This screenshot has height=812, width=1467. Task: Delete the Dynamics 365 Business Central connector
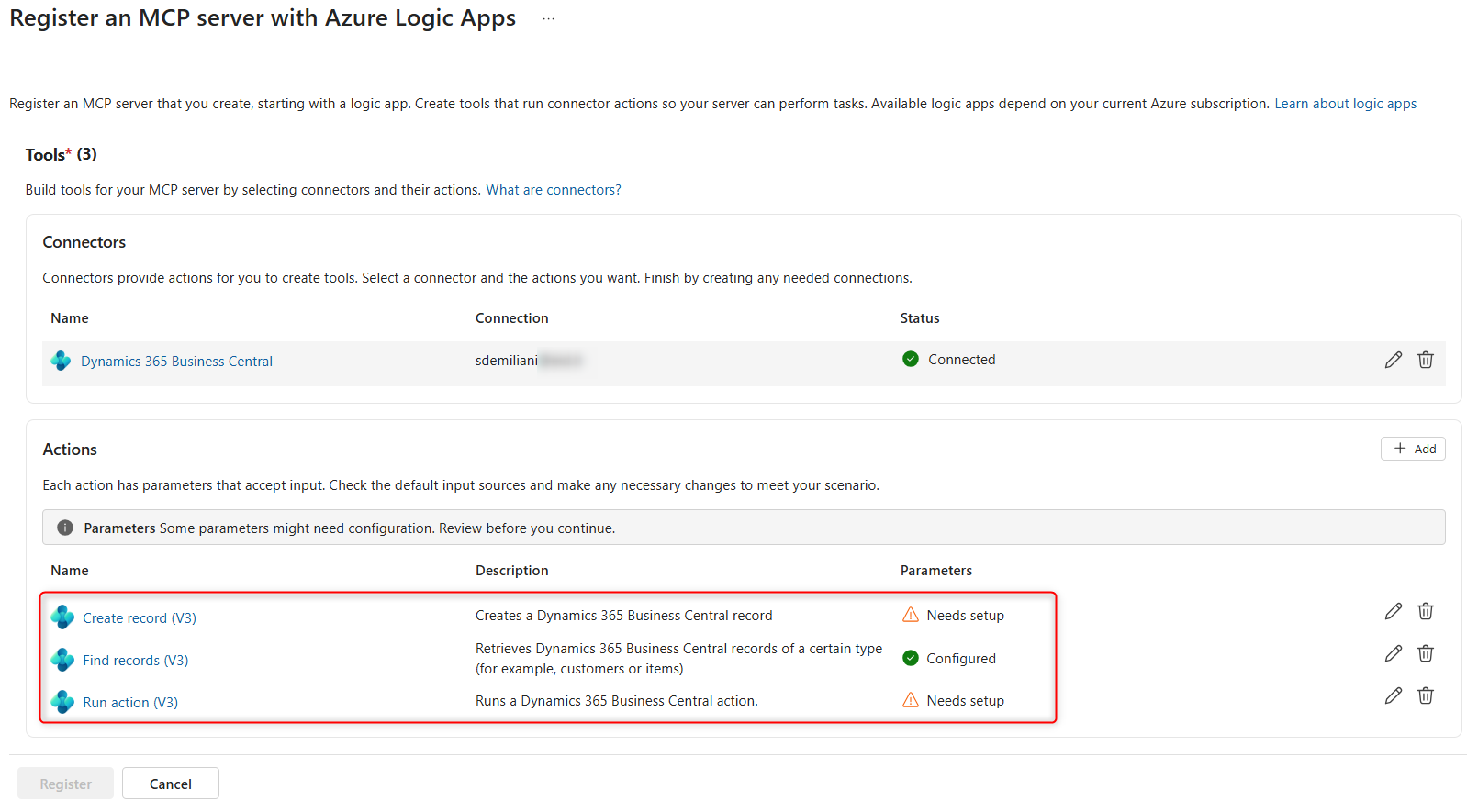pos(1425,360)
